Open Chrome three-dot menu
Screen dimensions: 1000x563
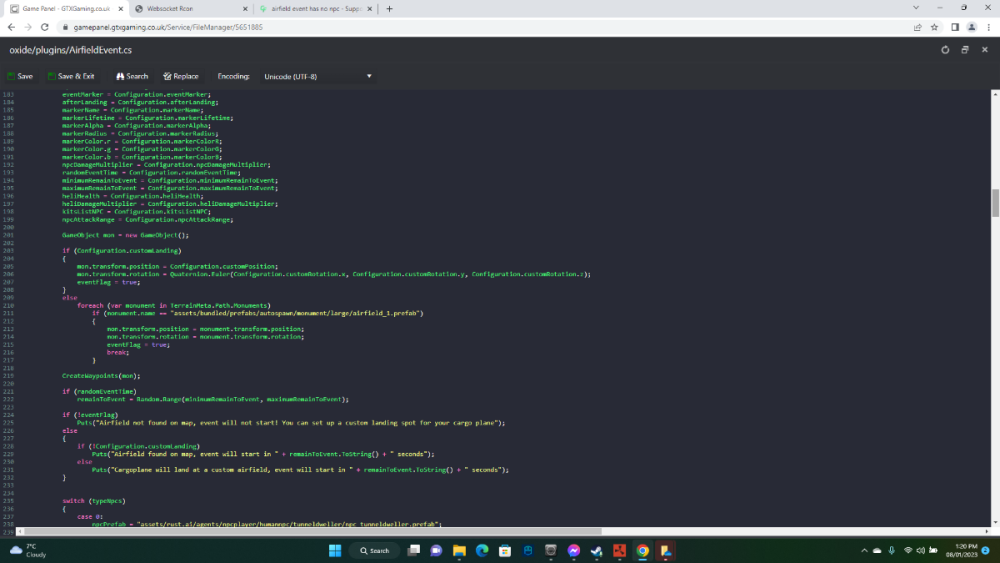(989, 27)
